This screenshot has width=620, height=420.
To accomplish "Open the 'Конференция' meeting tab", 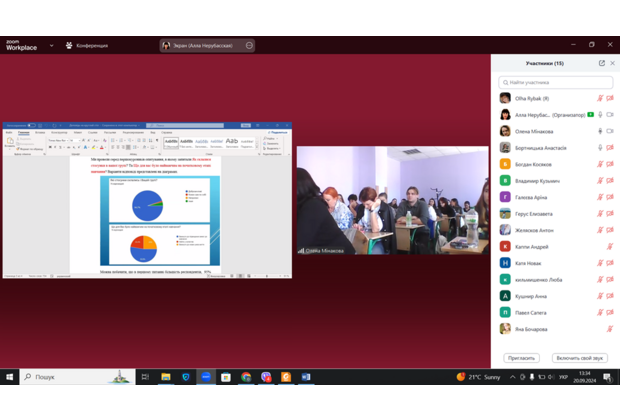I will (87, 45).
